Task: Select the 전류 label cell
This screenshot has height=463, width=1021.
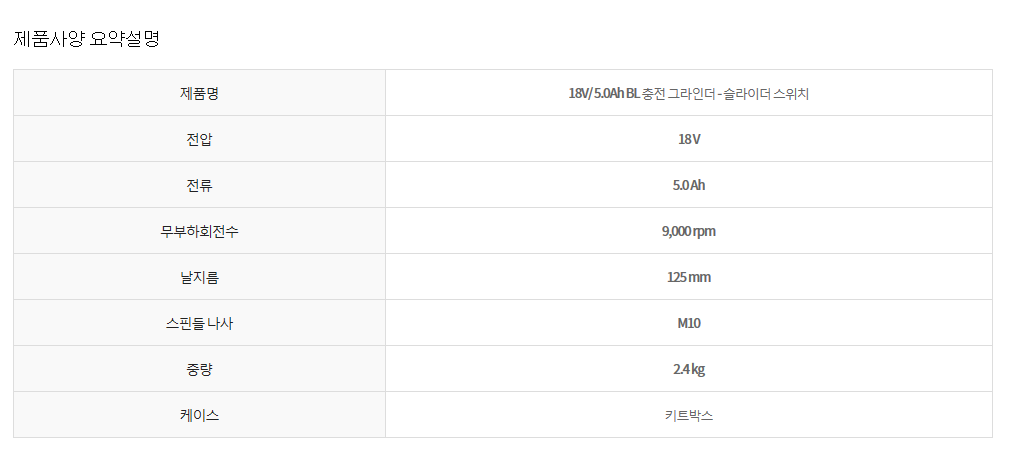Action: [199, 186]
